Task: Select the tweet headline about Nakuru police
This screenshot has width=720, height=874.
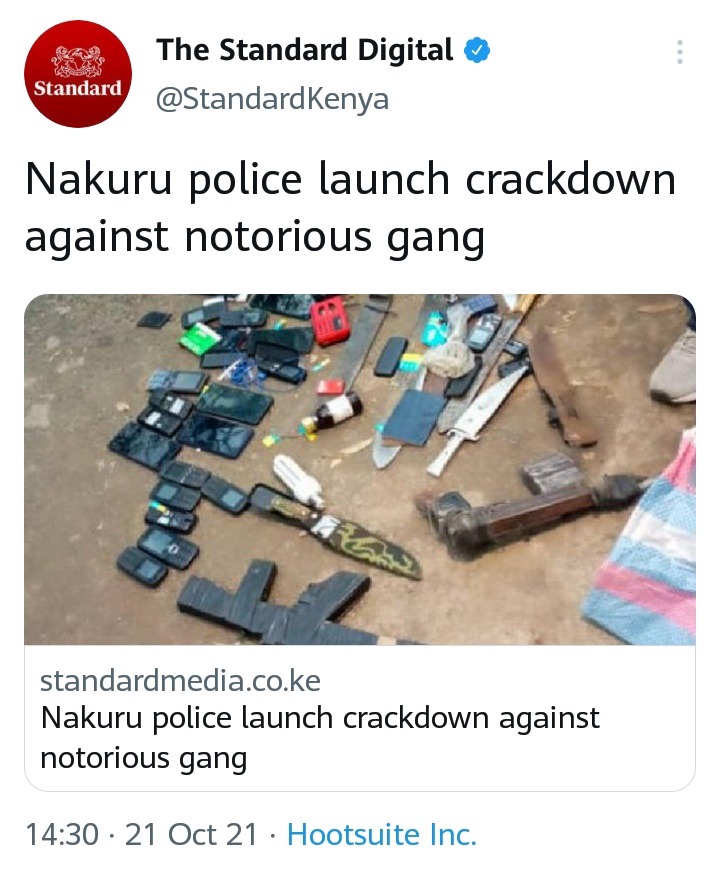Action: (x=350, y=207)
